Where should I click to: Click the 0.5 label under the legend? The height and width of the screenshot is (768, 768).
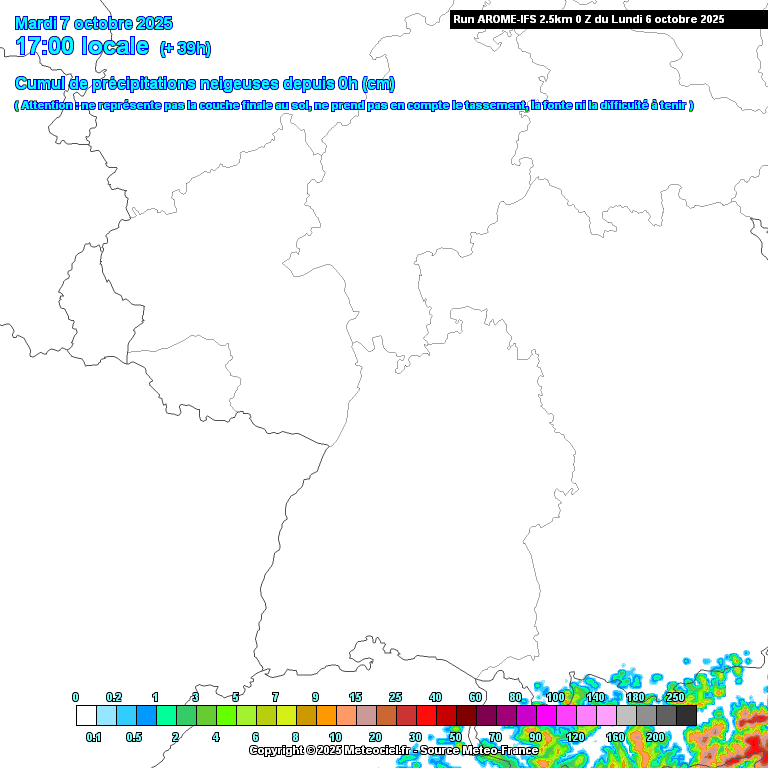(x=134, y=737)
